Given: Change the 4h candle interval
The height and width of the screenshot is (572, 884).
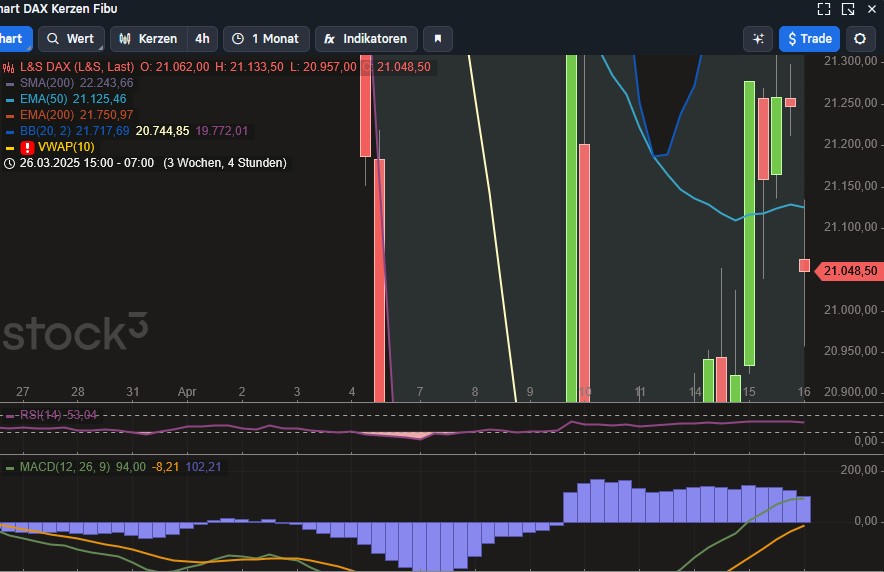Looking at the screenshot, I should click(x=202, y=39).
